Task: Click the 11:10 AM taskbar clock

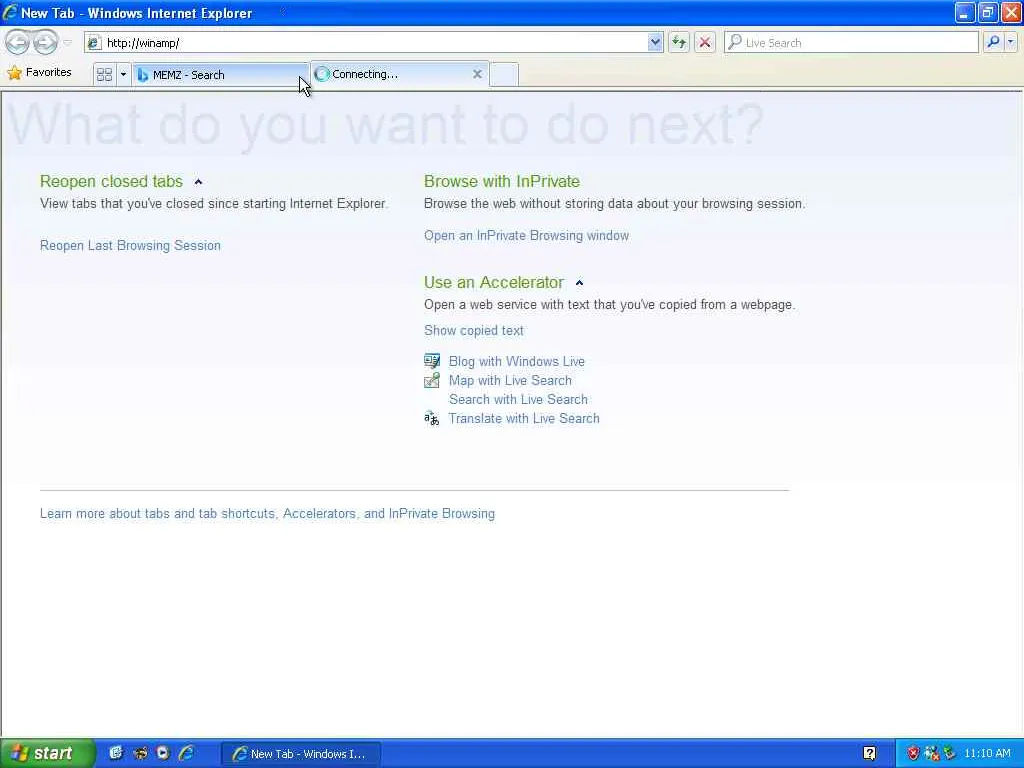Action: point(987,754)
